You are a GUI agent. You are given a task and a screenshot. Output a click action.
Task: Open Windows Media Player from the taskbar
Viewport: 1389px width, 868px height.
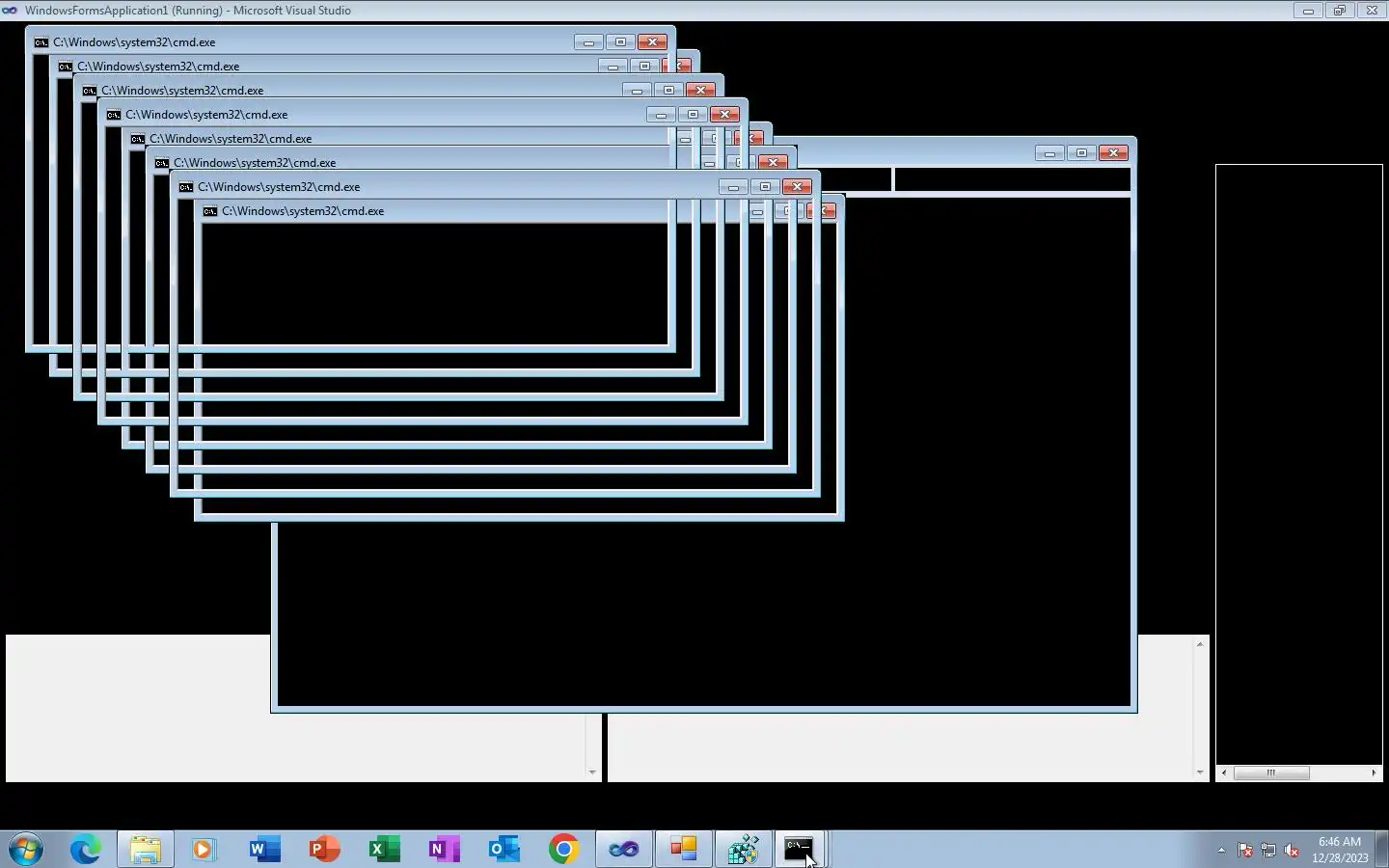coord(204,849)
